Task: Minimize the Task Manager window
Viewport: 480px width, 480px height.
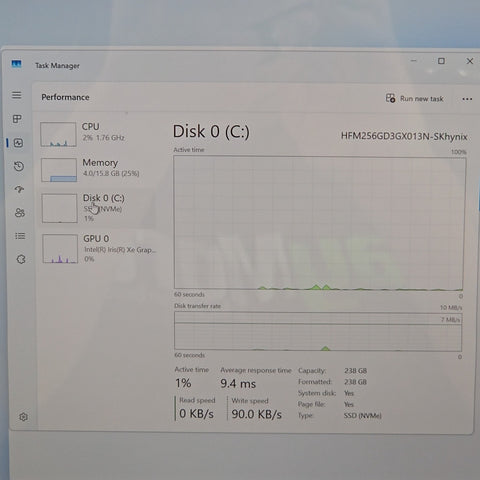Action: (x=414, y=61)
